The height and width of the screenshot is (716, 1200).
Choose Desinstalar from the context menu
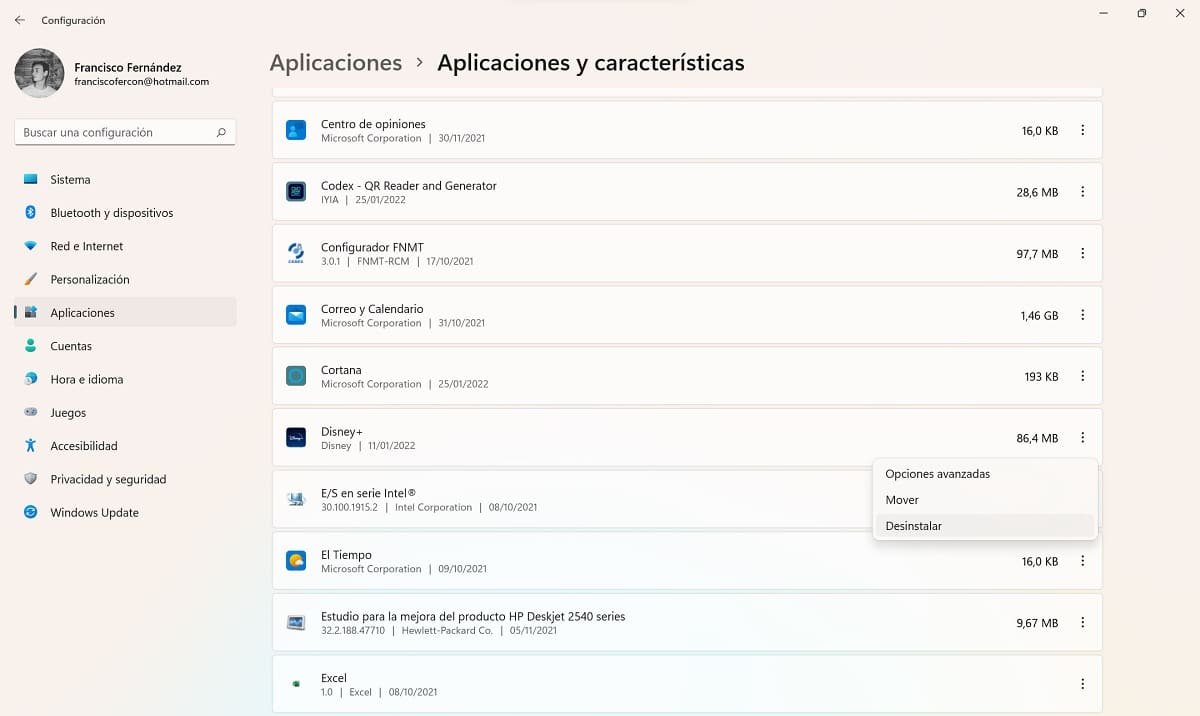pyautogui.click(x=914, y=526)
